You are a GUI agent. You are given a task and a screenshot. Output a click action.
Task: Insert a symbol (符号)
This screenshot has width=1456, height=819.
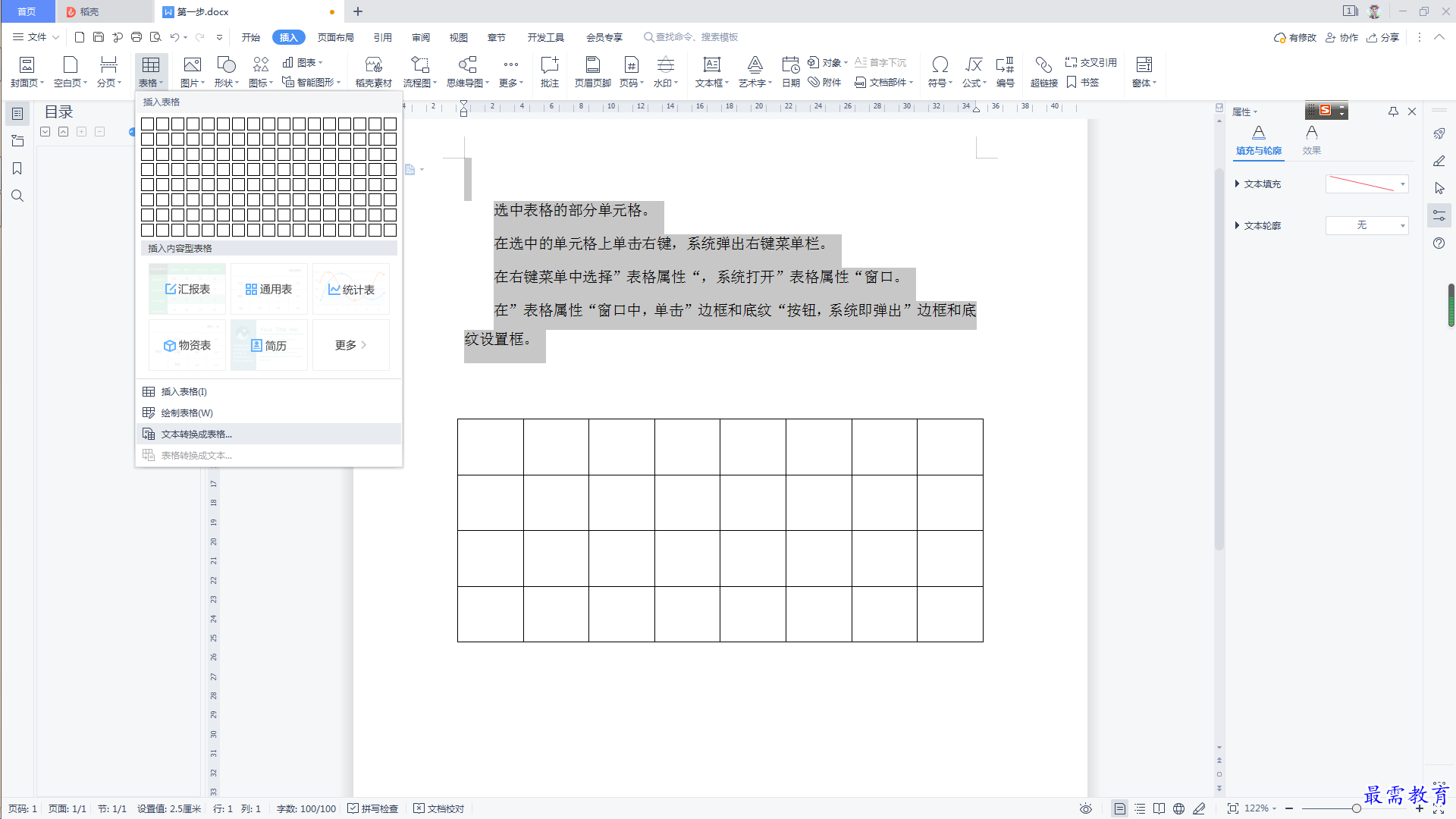pos(940,72)
